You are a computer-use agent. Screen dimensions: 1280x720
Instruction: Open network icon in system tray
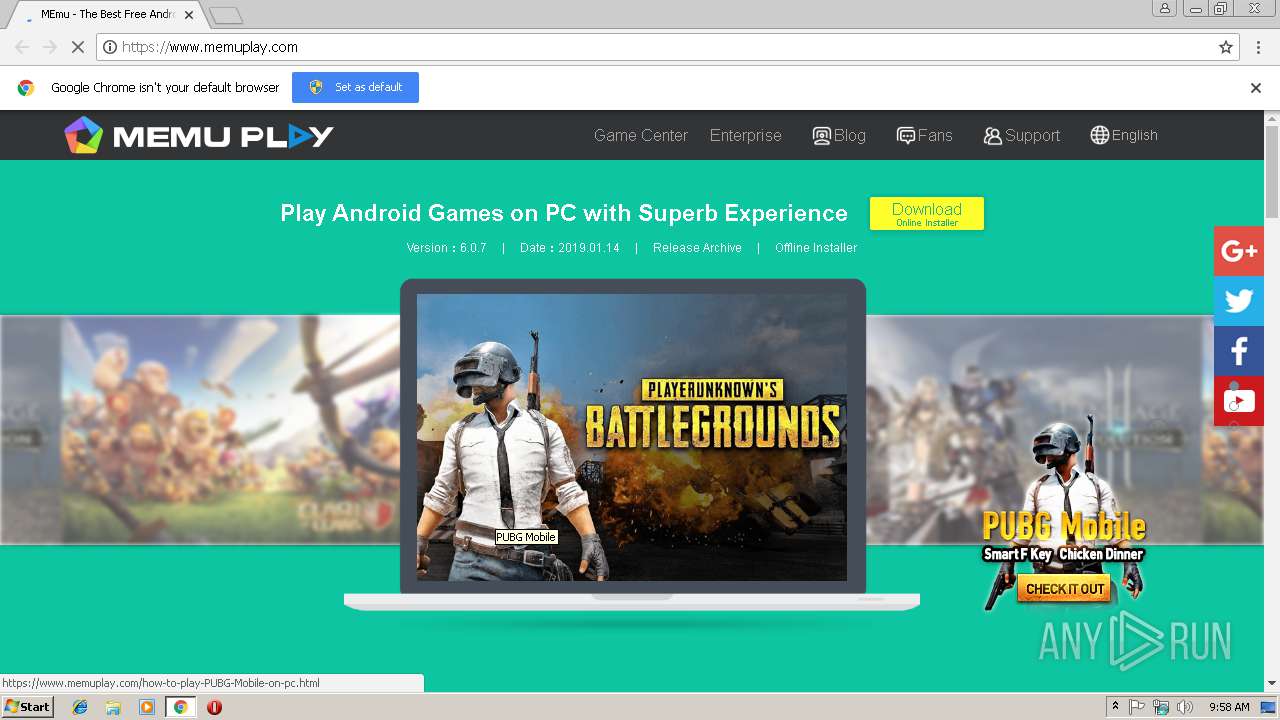tap(1161, 707)
